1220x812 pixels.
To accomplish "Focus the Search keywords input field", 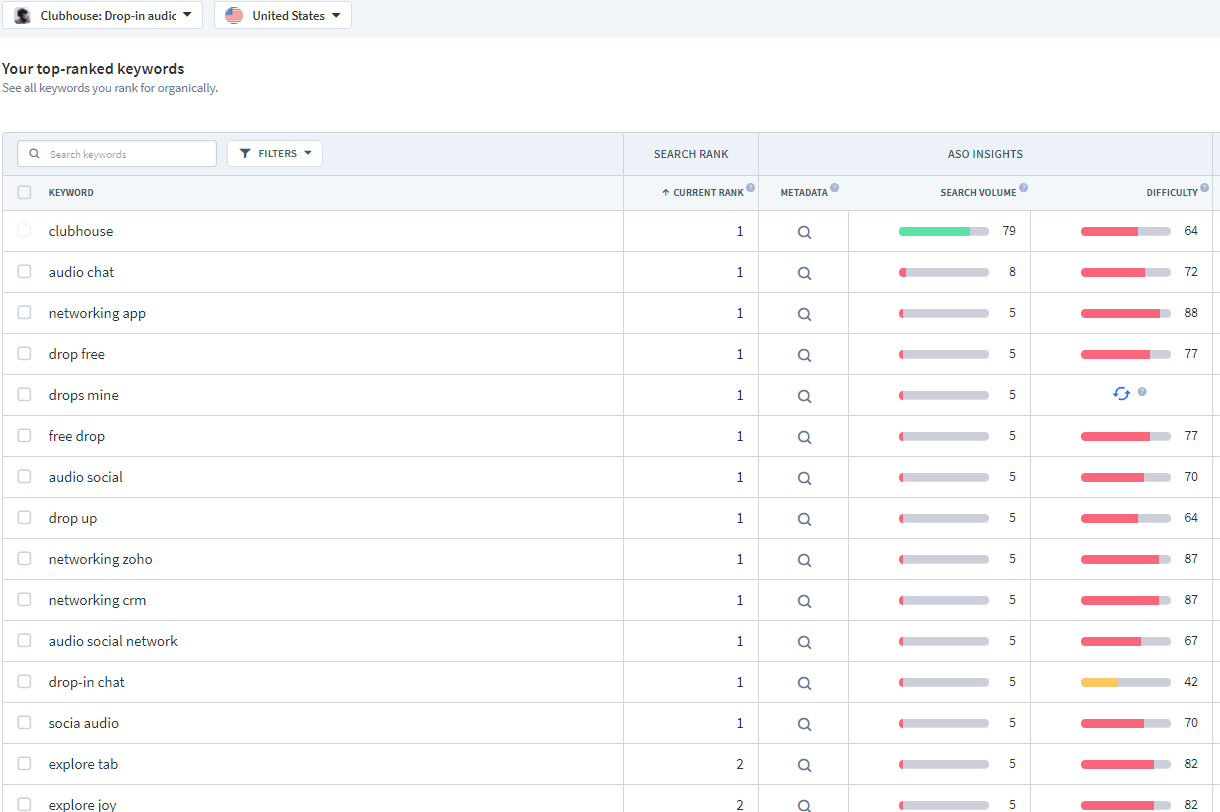I will 117,154.
